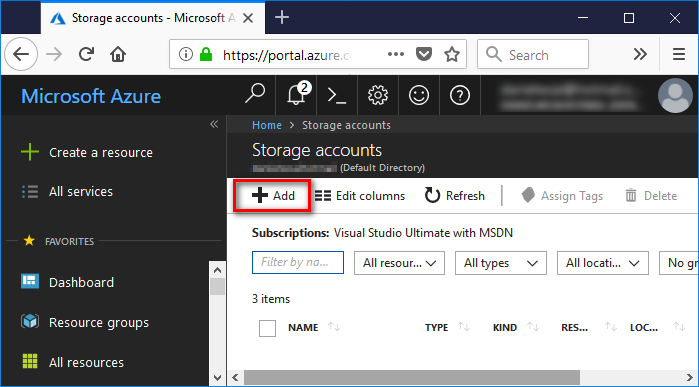This screenshot has width=699, height=387.
Task: Click Add storage account button
Action: [272, 196]
